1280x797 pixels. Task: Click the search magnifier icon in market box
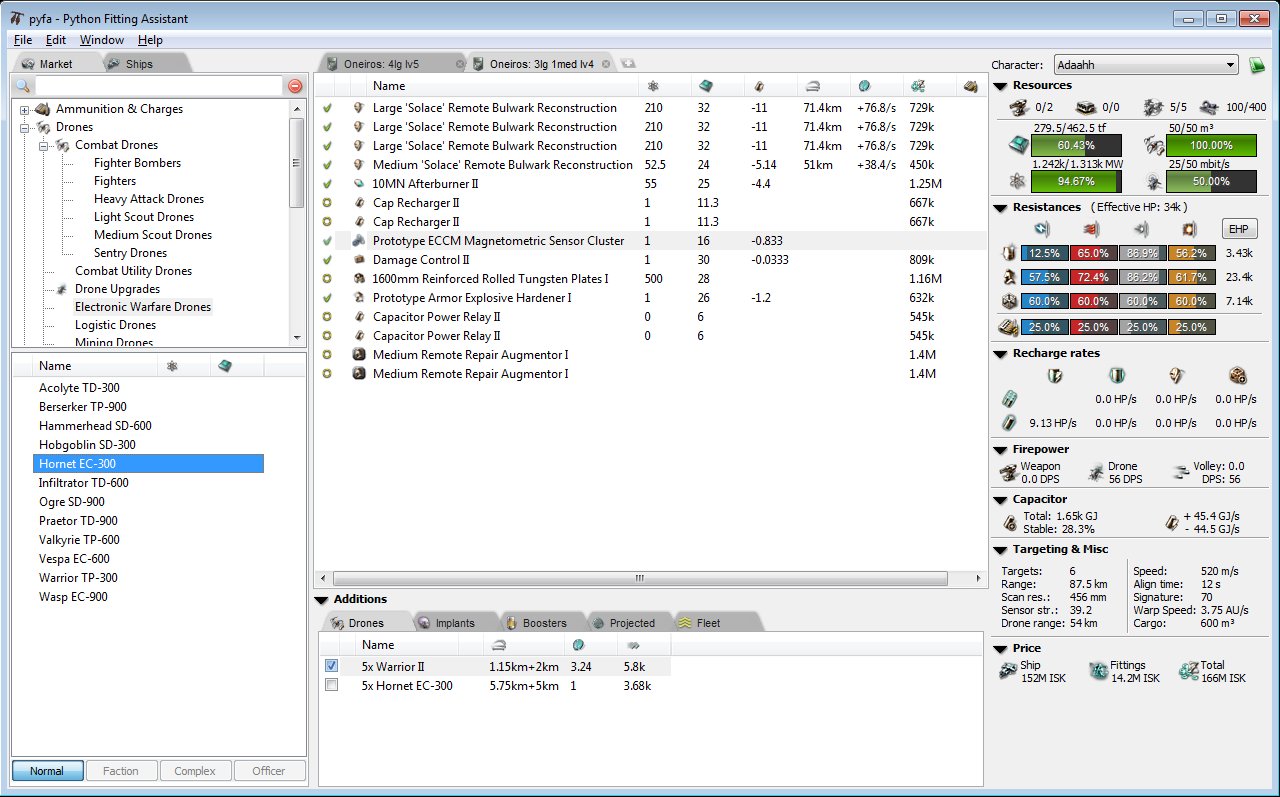22,86
